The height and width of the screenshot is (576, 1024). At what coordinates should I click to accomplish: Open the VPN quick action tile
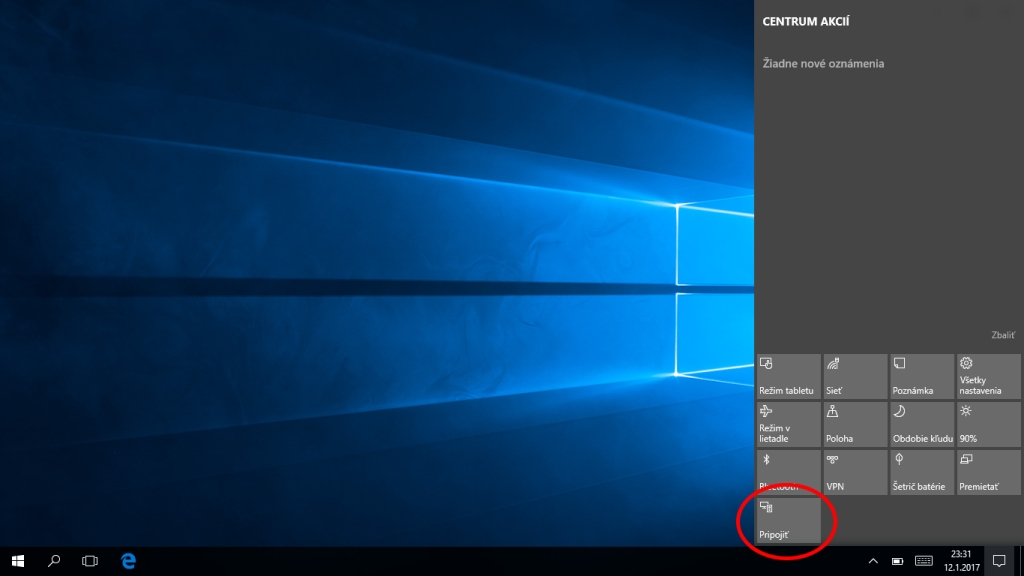click(854, 472)
